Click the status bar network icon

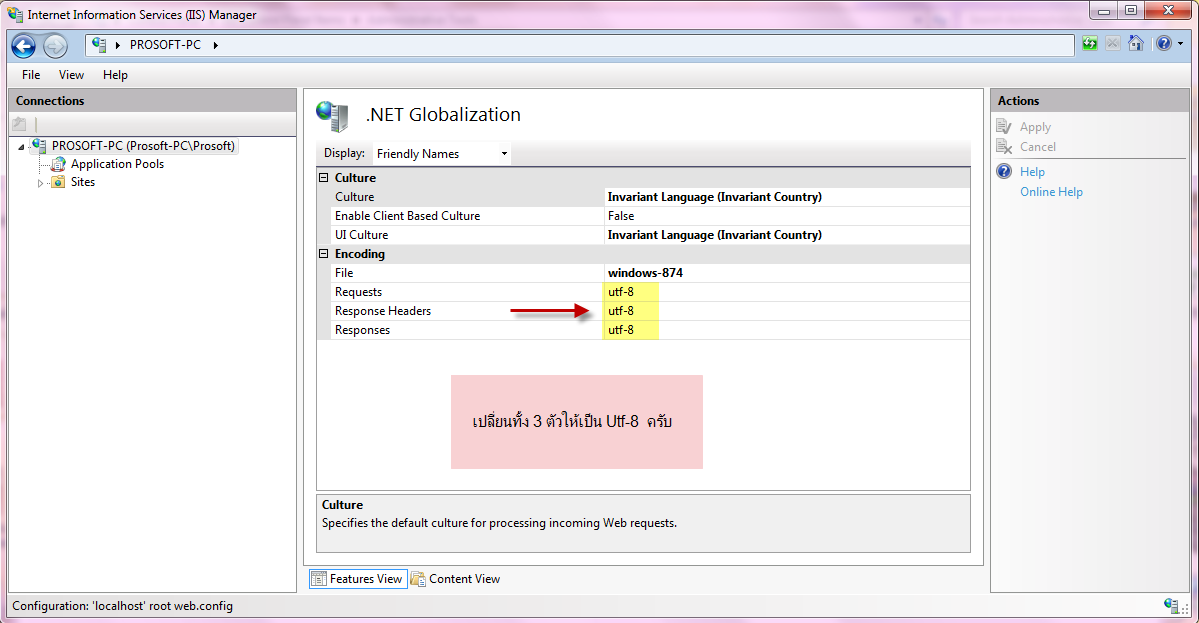coord(1171,605)
